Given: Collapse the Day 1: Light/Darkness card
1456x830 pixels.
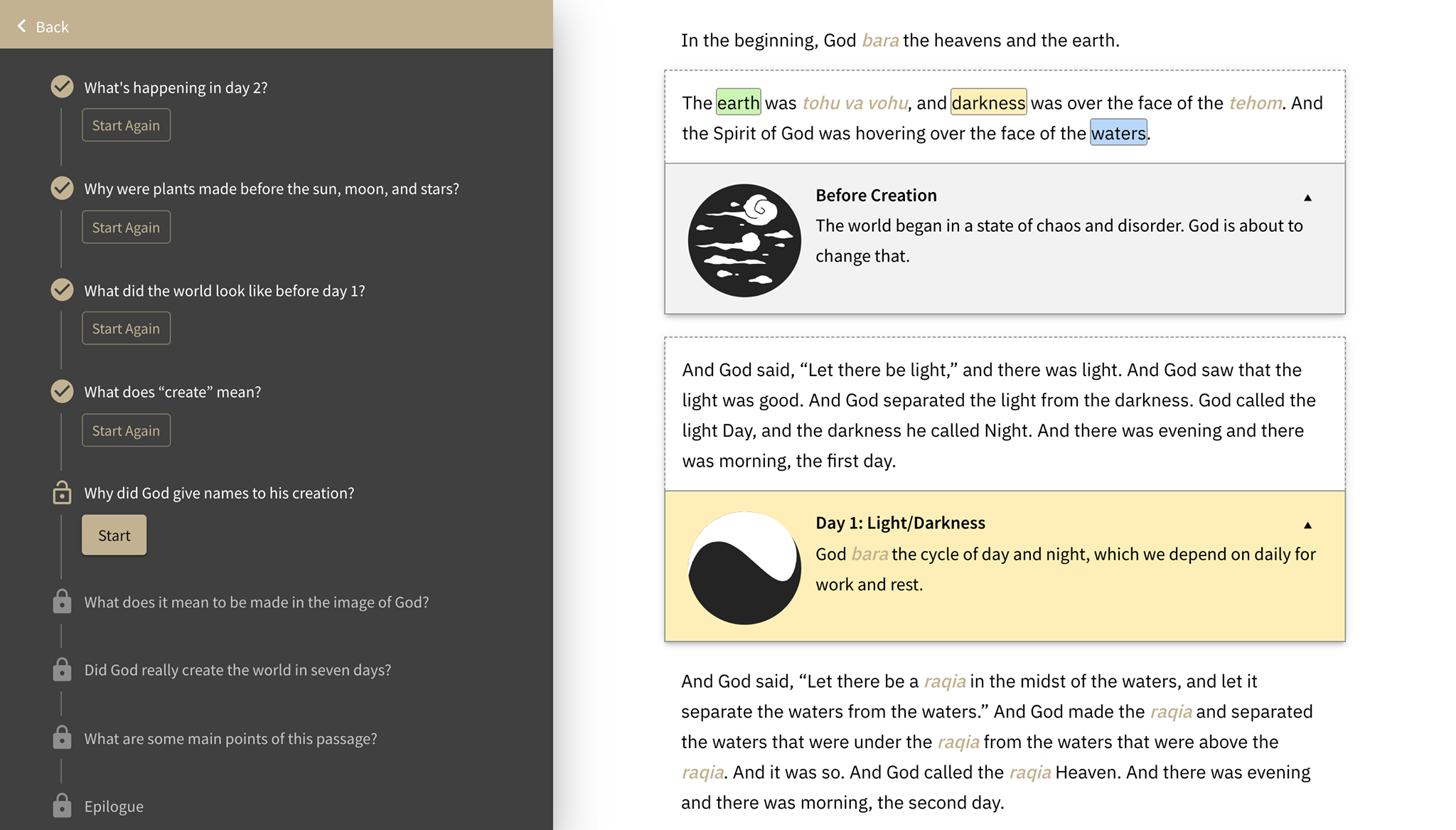Looking at the screenshot, I should 1307,525.
